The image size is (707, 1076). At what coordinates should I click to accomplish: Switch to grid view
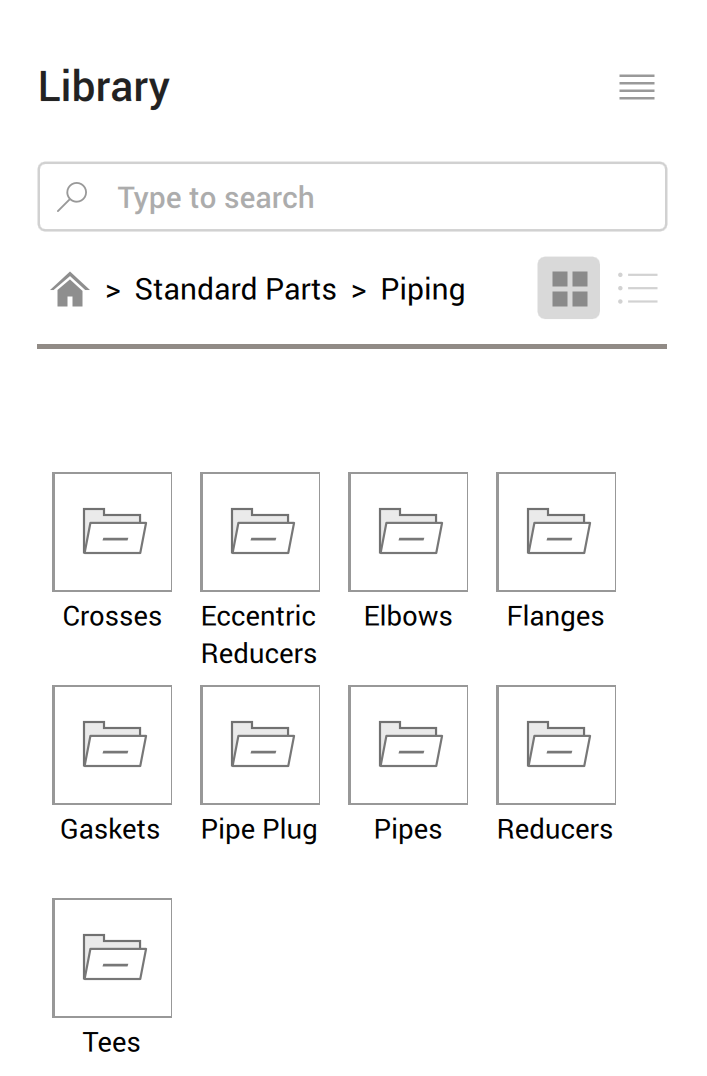click(569, 288)
